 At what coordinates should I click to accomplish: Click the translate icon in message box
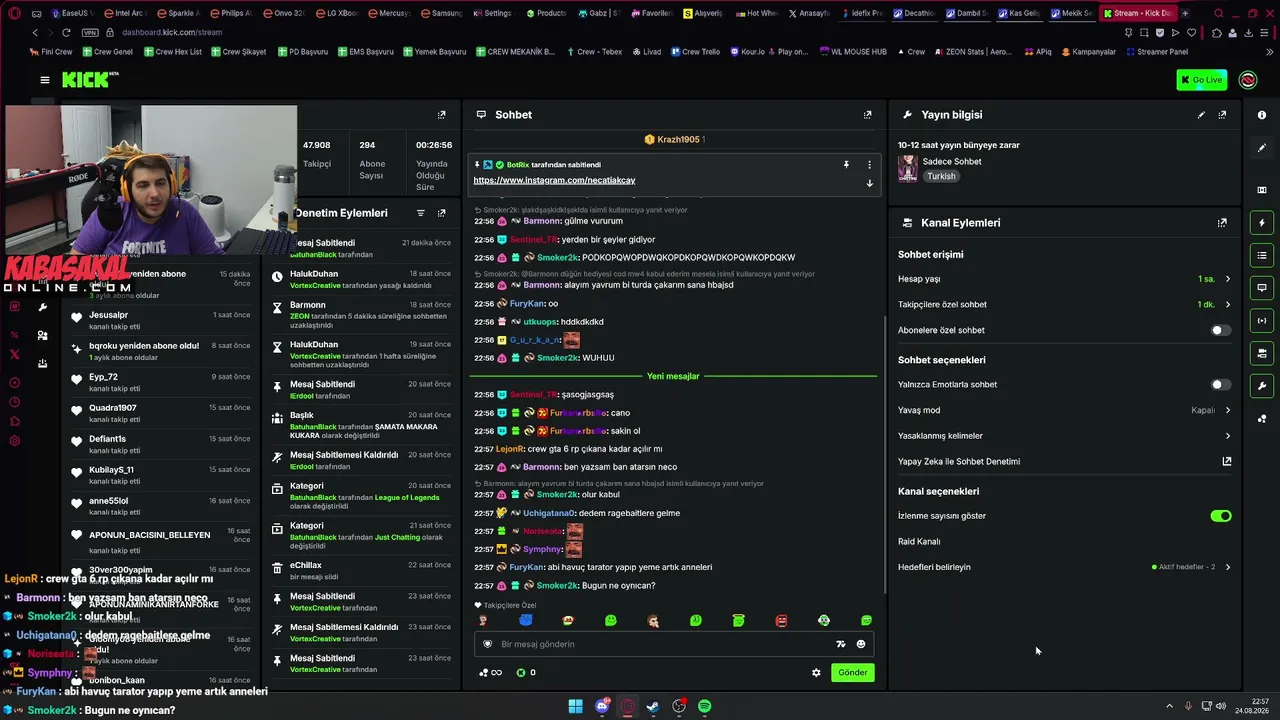(x=840, y=644)
